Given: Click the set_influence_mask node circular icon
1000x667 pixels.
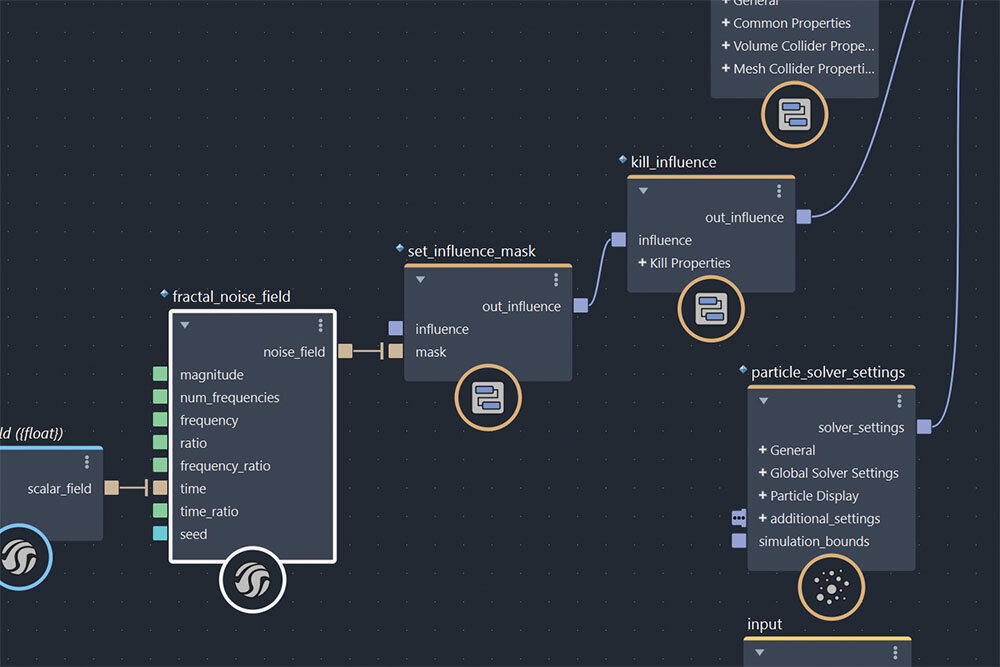Looking at the screenshot, I should point(488,397).
